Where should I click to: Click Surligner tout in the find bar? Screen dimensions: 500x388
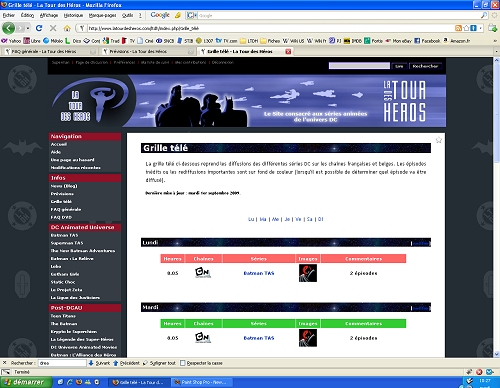pyautogui.click(x=159, y=363)
